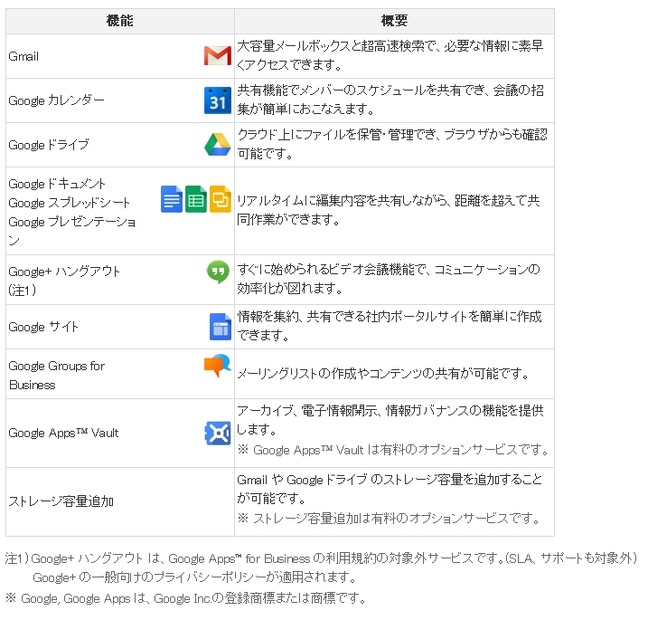648x620 pixels.
Task: Click the ストレージ容量を追加すること description
Action: tap(389, 489)
